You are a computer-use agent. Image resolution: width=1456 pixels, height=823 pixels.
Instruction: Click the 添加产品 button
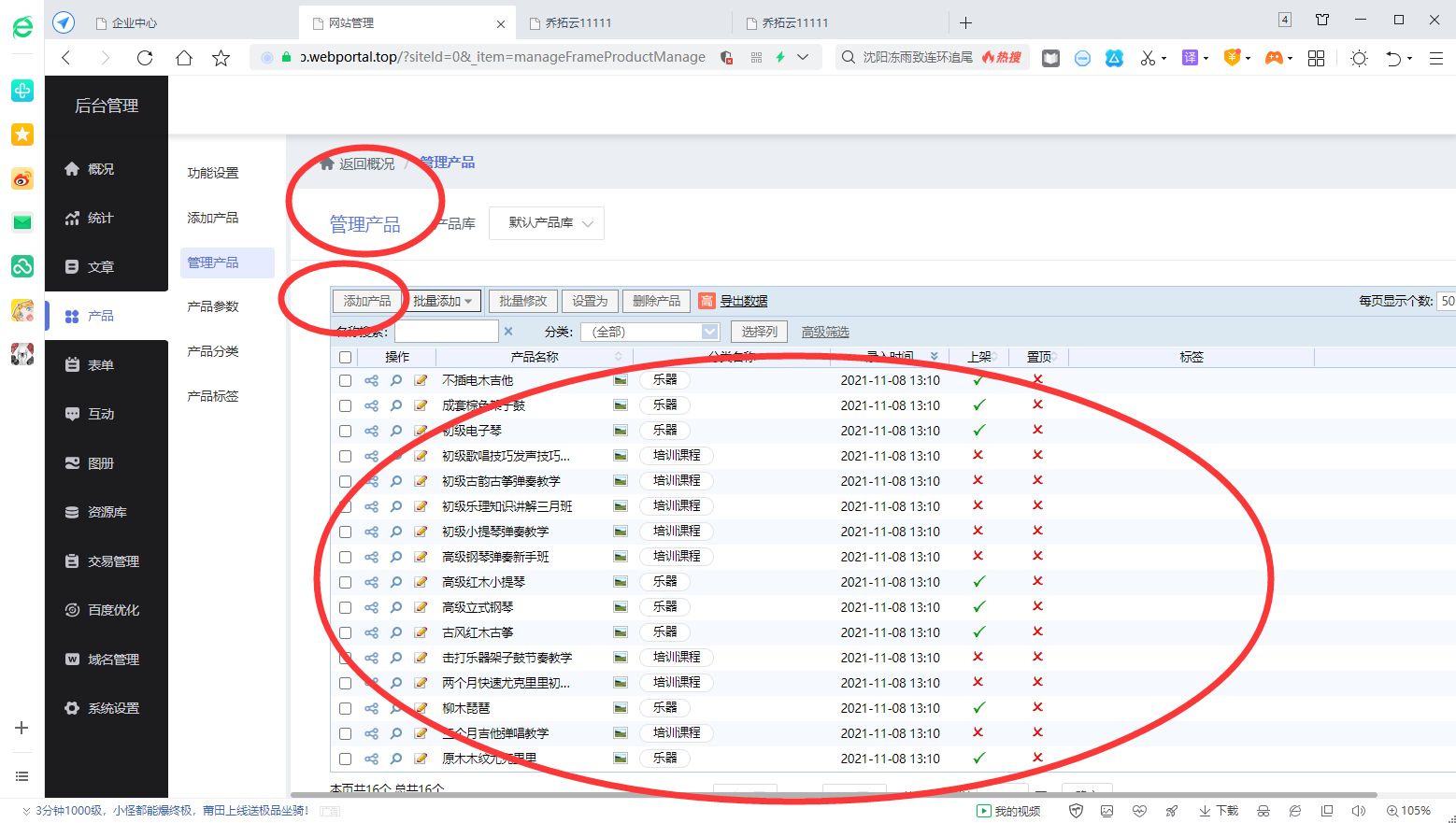pyautogui.click(x=366, y=301)
